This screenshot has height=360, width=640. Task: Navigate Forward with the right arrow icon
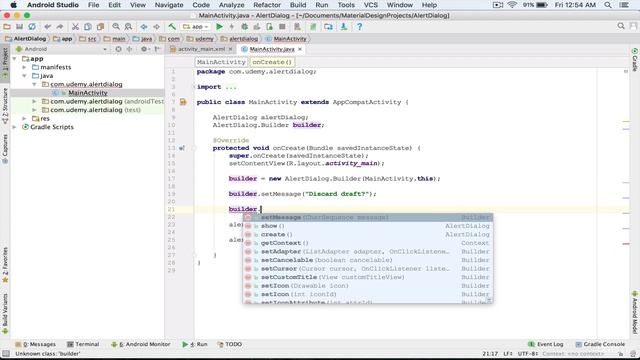point(156,27)
